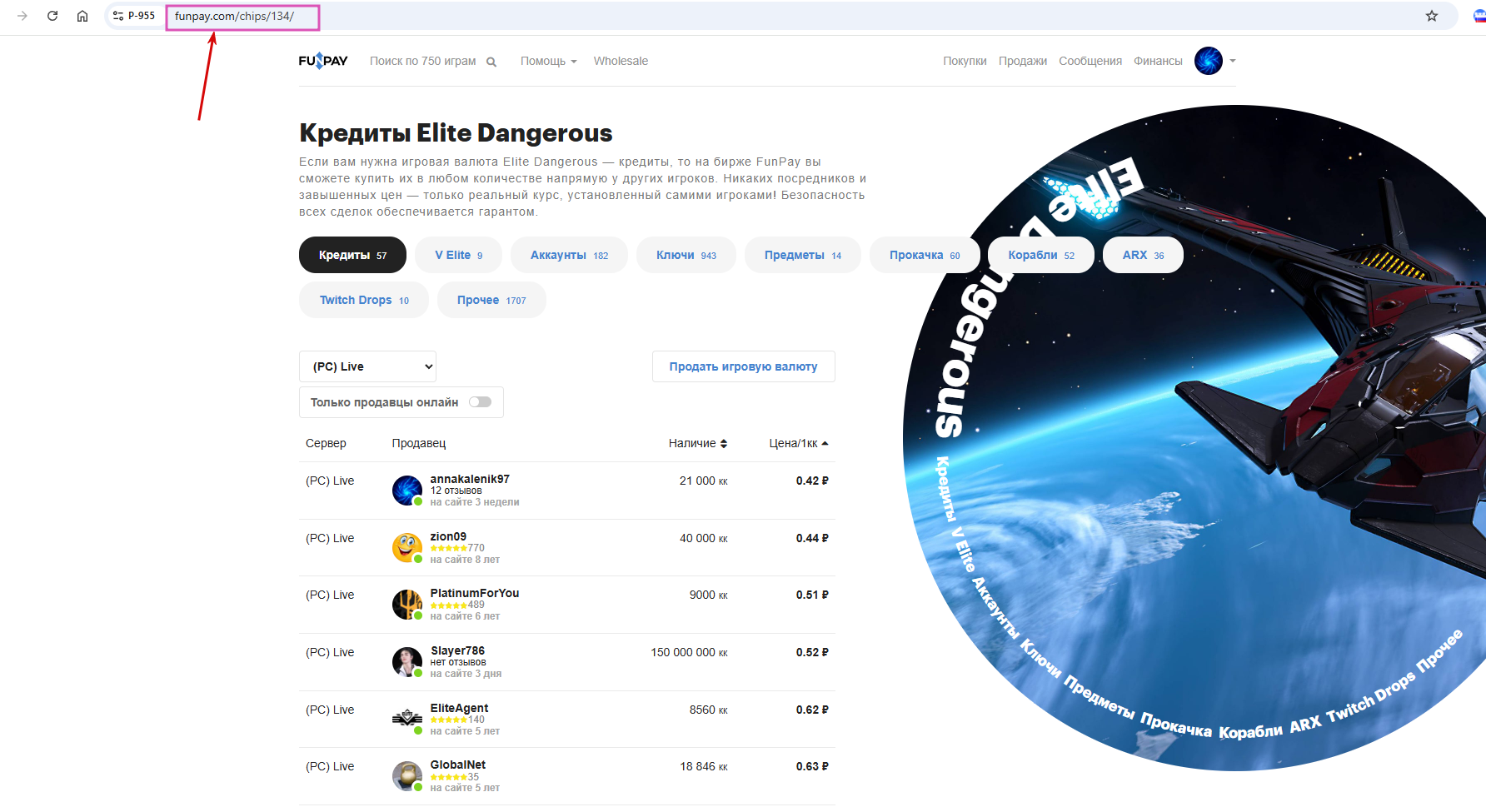Screen dimensions: 1486x812
Task: Open seller zion09 name link
Action: click(x=448, y=536)
